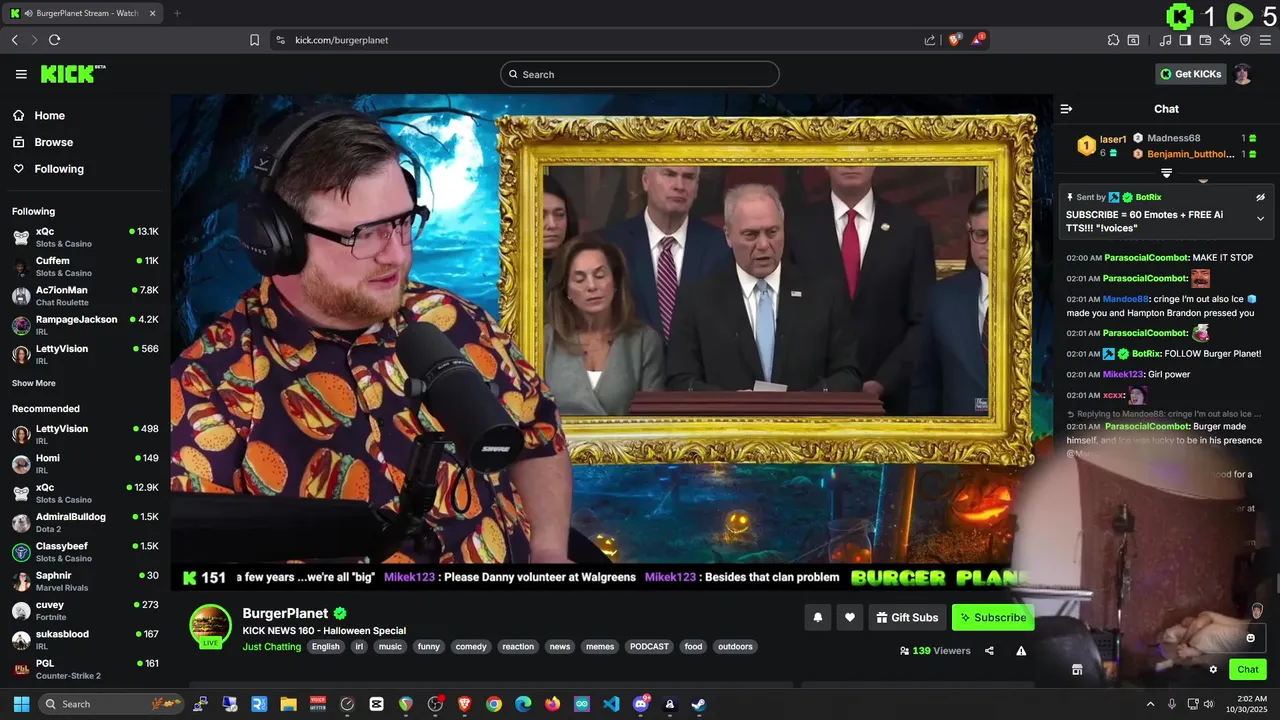
Task: Open Brave Rewards triangle icon
Action: (x=979, y=40)
